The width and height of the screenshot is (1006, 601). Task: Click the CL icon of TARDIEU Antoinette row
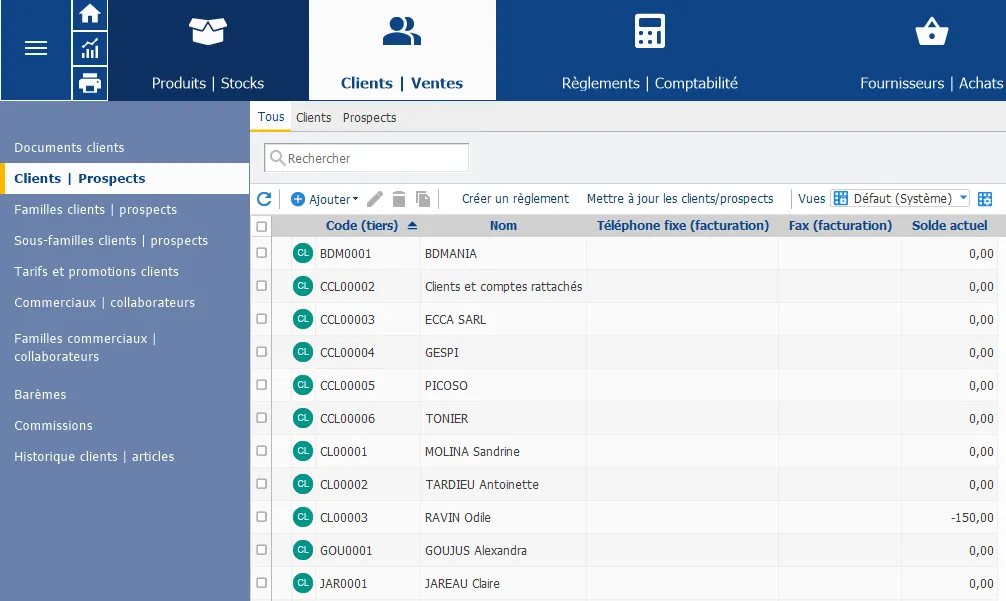pyautogui.click(x=303, y=484)
